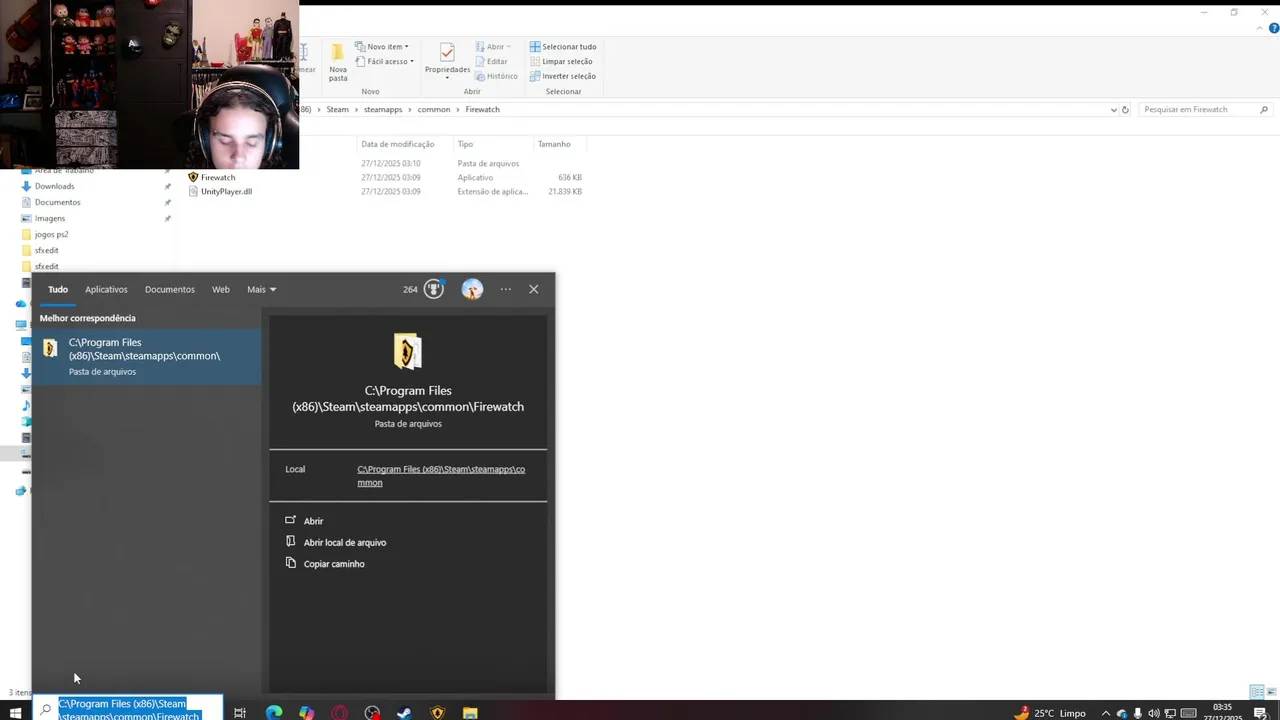Switch to the Aplicativos search tab
The width and height of the screenshot is (1280, 720).
pyautogui.click(x=106, y=289)
